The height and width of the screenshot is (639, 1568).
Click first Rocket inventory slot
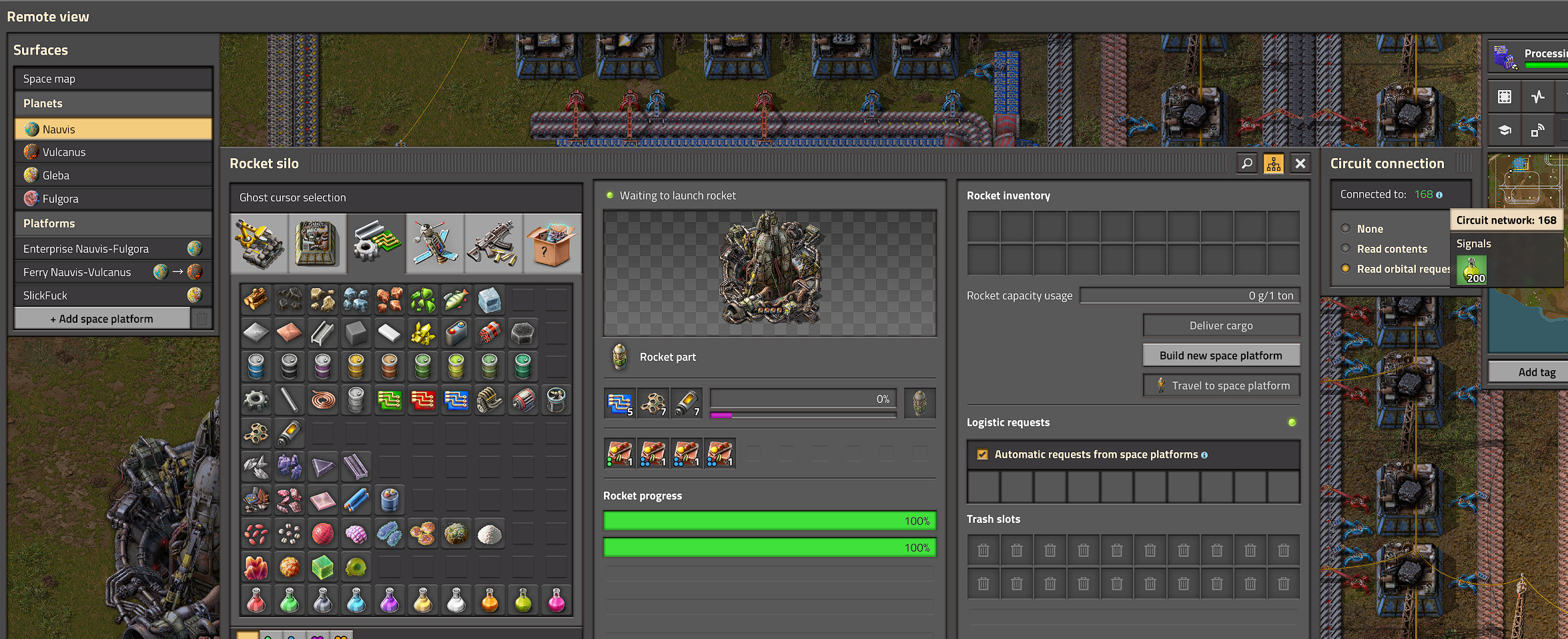tap(984, 227)
